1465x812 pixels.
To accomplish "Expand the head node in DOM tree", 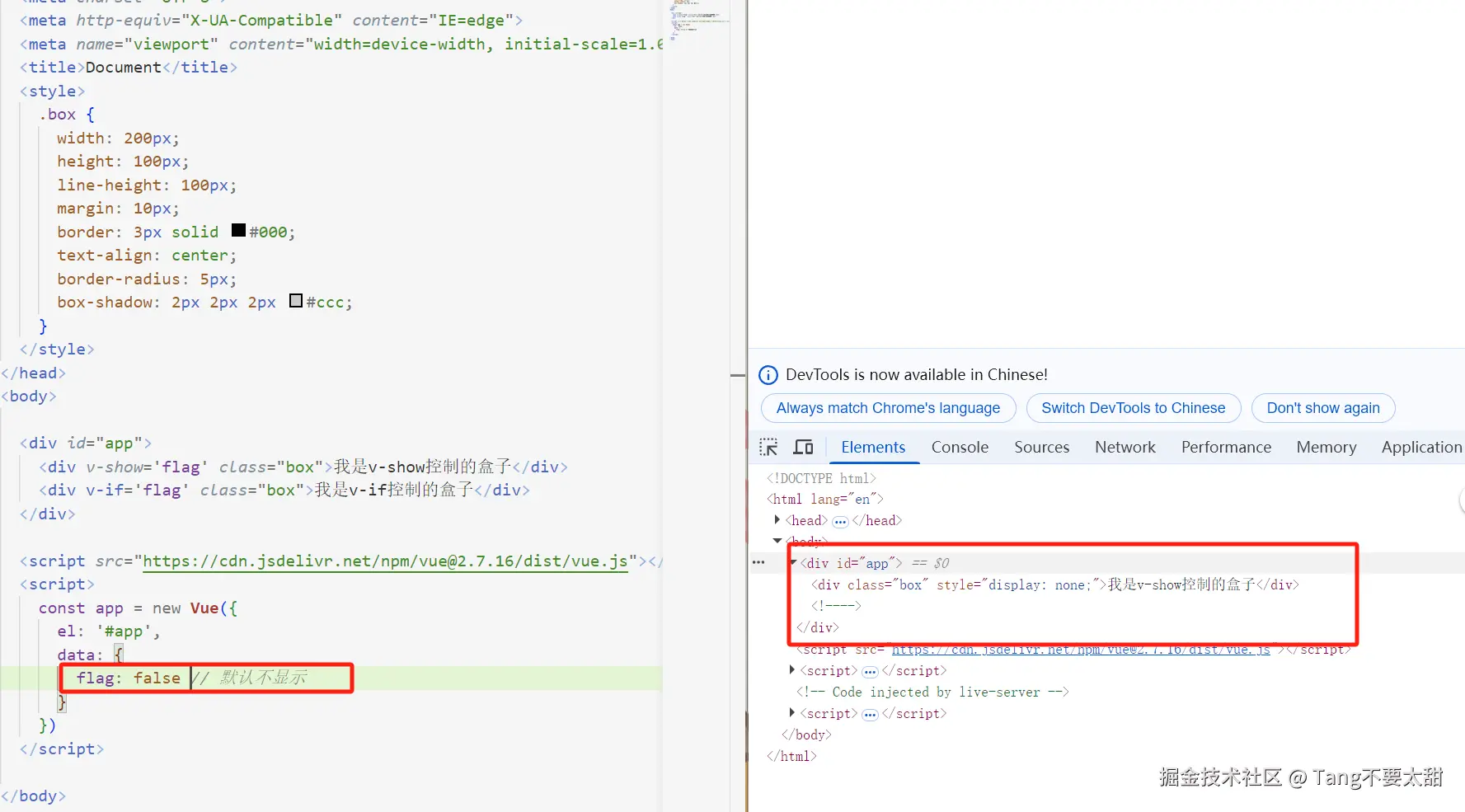I will click(x=777, y=520).
